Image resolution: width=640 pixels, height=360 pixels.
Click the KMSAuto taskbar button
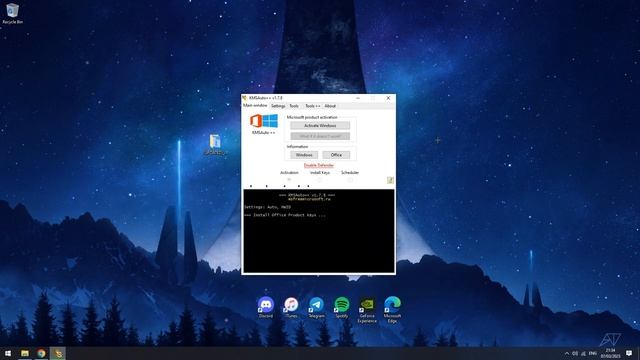58,353
